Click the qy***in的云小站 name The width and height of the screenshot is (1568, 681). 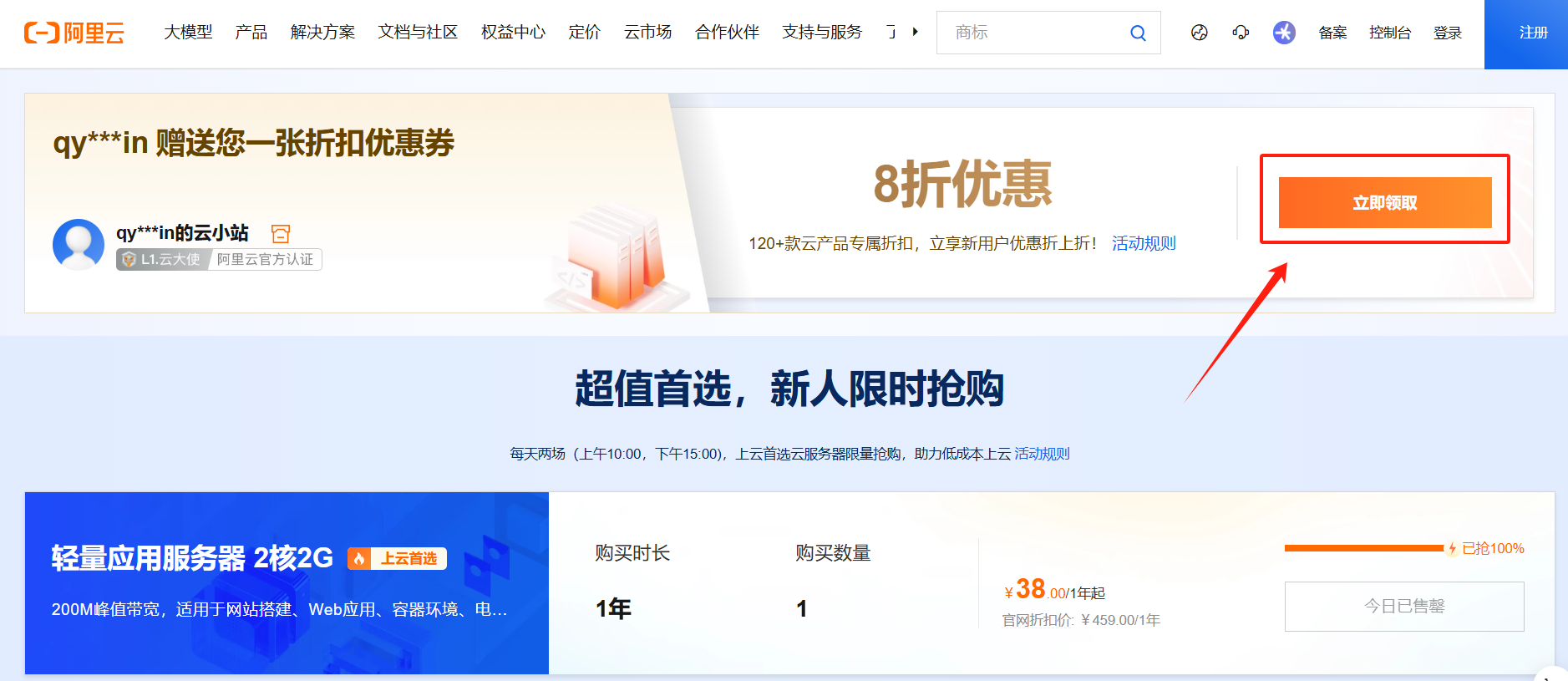182,232
